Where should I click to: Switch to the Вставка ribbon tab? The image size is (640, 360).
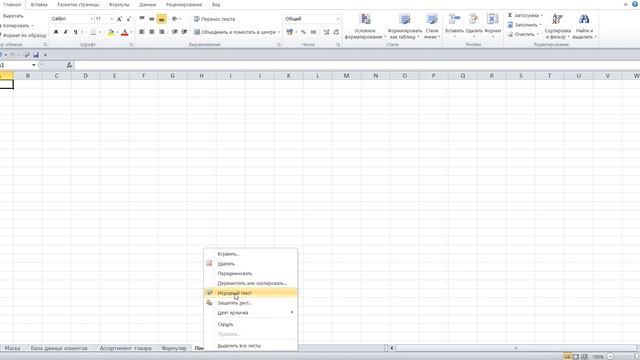[39, 4]
